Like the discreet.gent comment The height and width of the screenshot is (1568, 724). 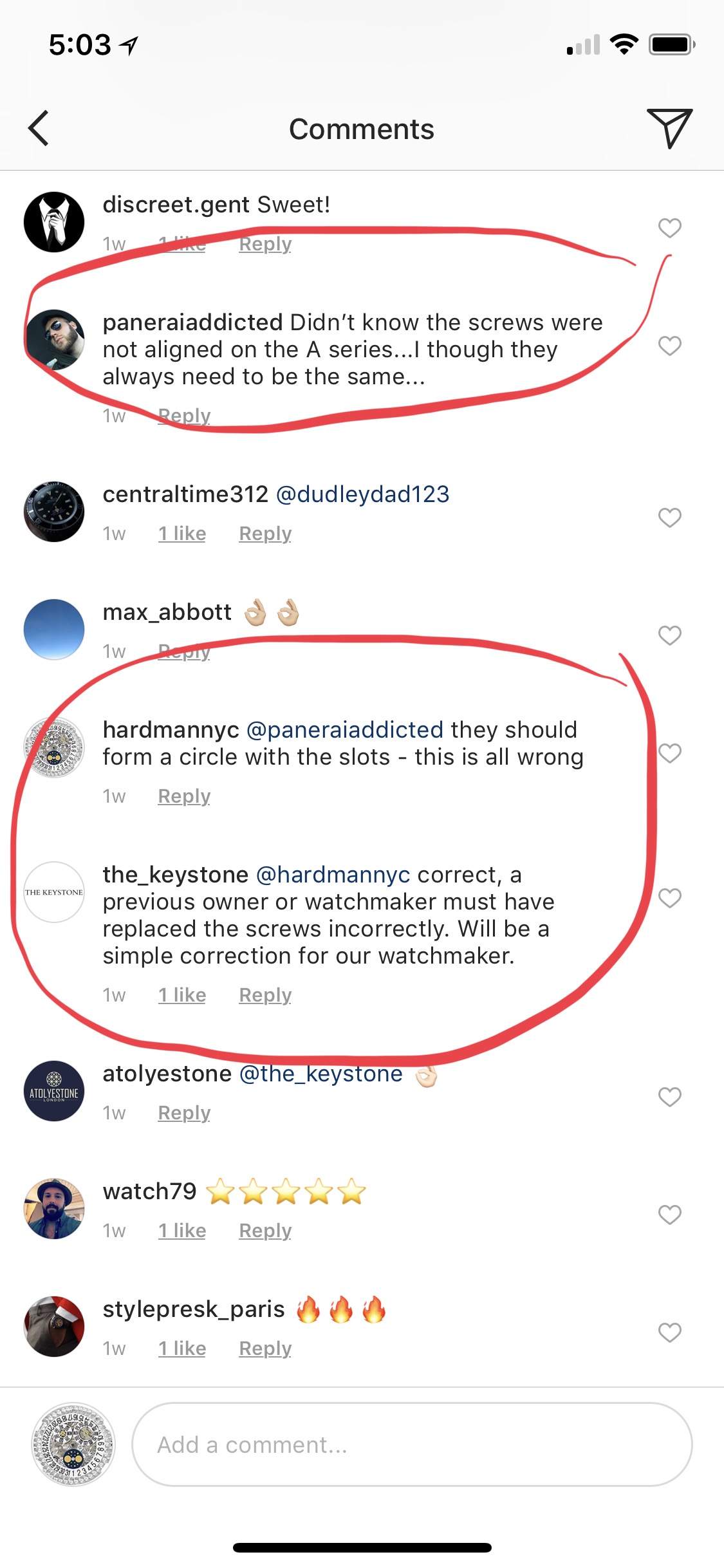[669, 227]
